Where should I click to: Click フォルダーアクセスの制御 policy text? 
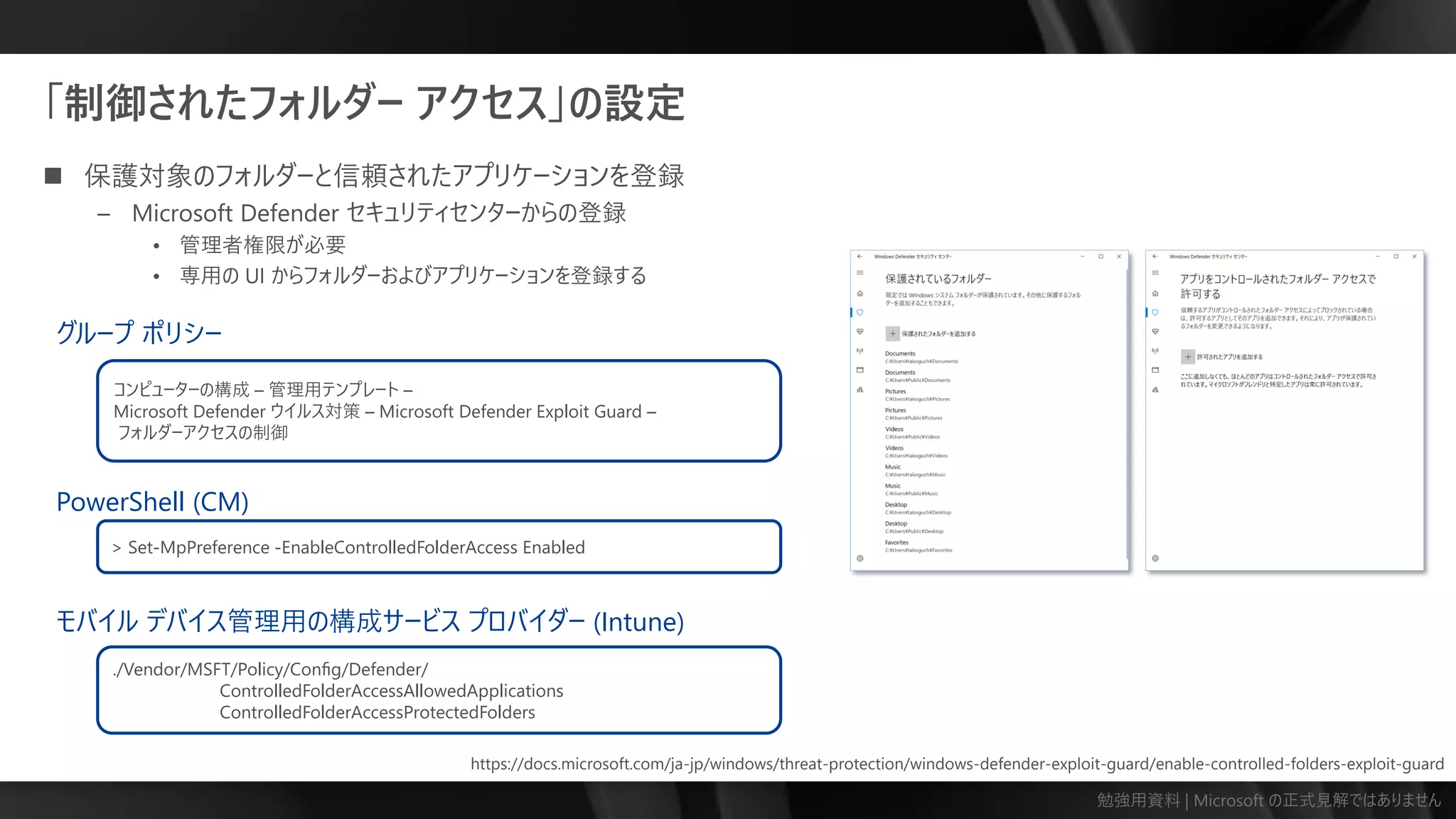[203, 432]
